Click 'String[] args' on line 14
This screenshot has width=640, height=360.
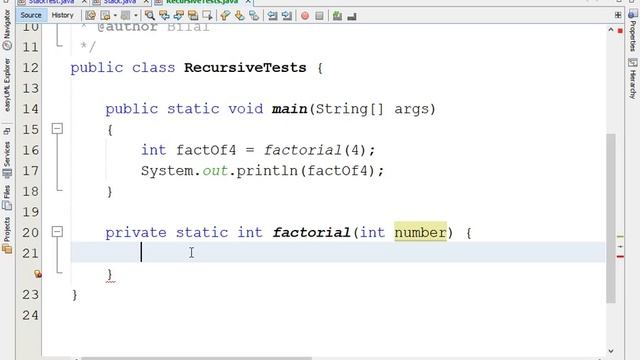click(x=371, y=109)
